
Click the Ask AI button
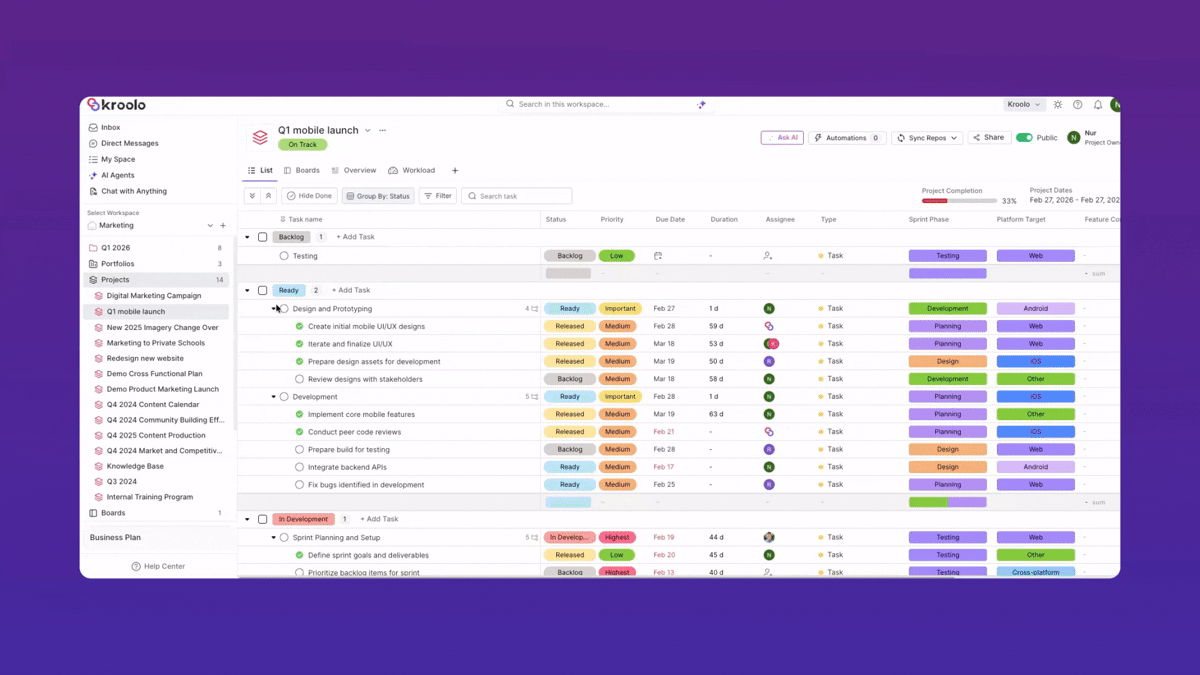click(781, 137)
